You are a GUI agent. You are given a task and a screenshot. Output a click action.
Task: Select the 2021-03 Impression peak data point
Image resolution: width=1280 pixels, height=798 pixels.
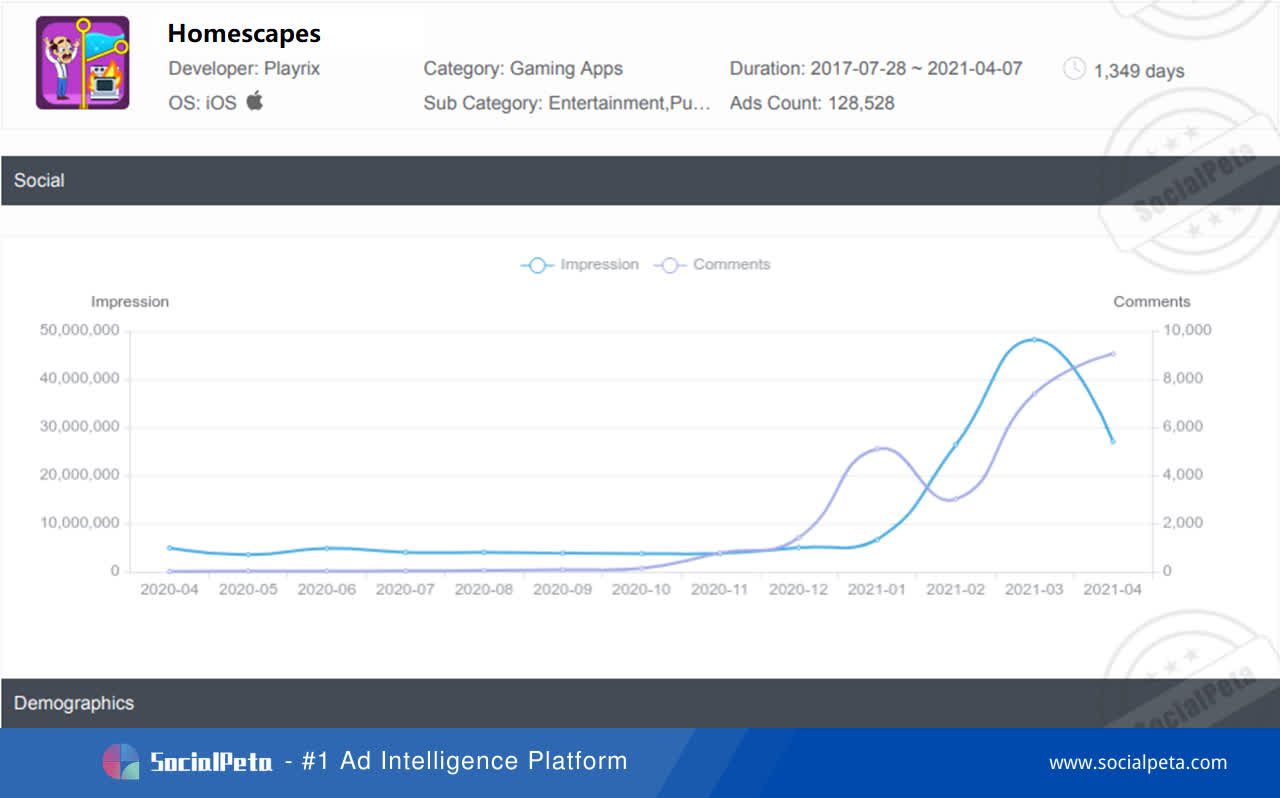1034,340
